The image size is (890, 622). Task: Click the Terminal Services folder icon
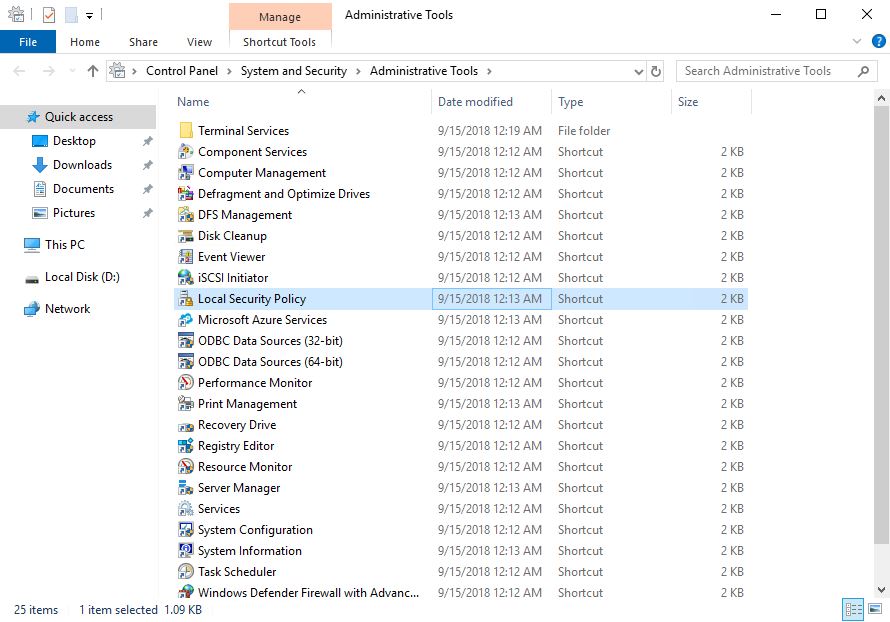186,131
